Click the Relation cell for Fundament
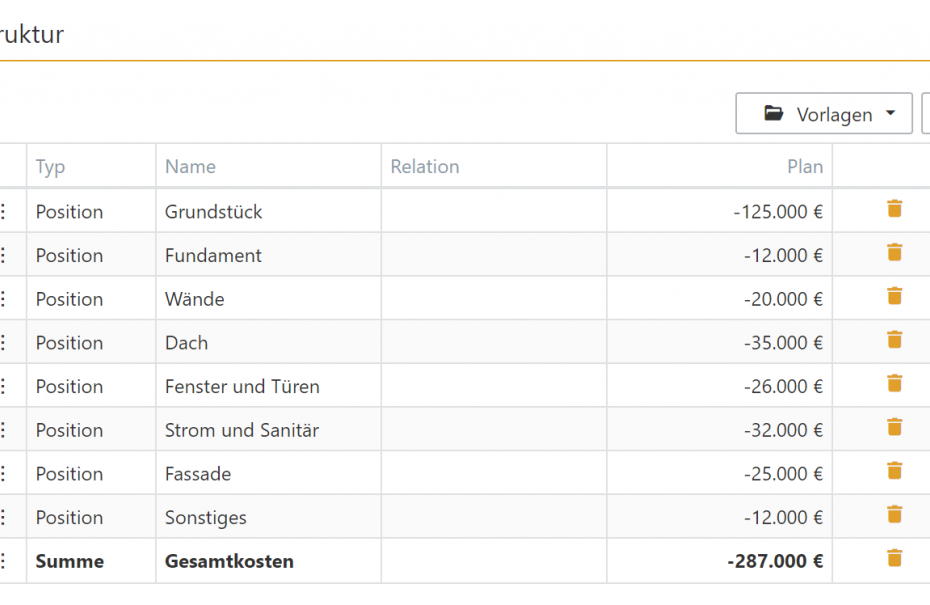Image resolution: width=930 pixels, height=605 pixels. [x=494, y=255]
